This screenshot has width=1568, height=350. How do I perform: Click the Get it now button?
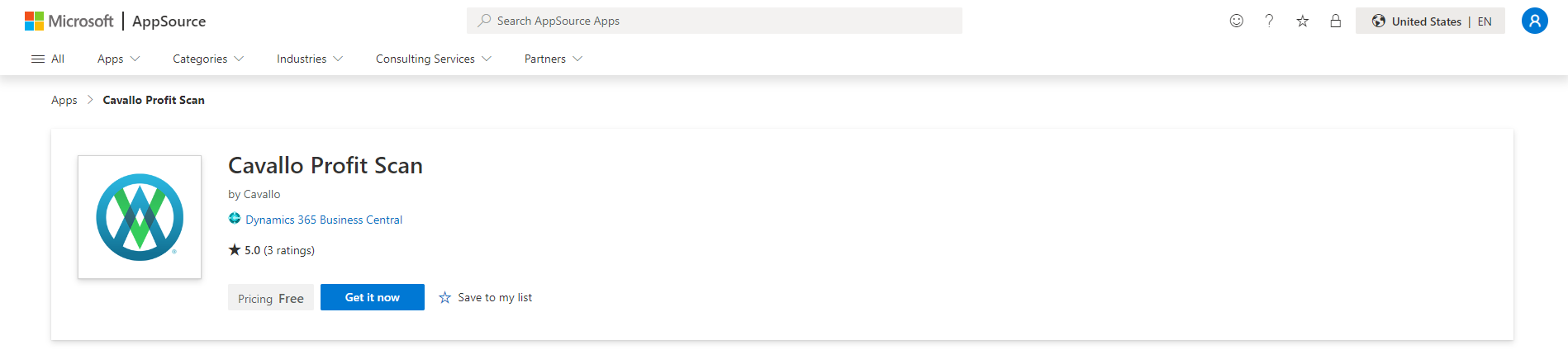pos(372,297)
